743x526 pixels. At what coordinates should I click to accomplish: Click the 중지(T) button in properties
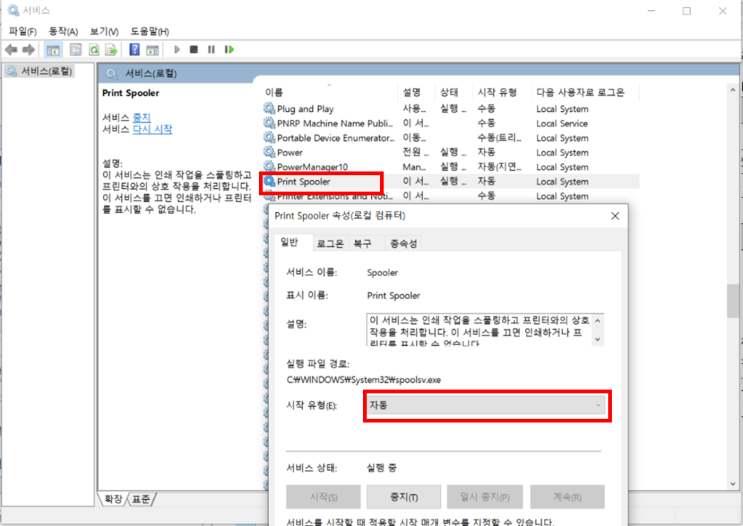pos(404,497)
